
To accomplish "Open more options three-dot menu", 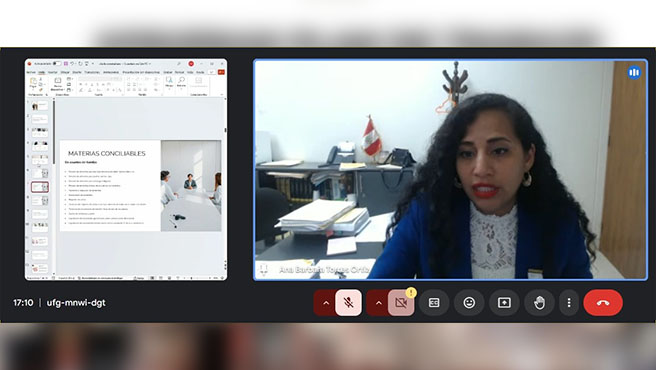I will 569,303.
